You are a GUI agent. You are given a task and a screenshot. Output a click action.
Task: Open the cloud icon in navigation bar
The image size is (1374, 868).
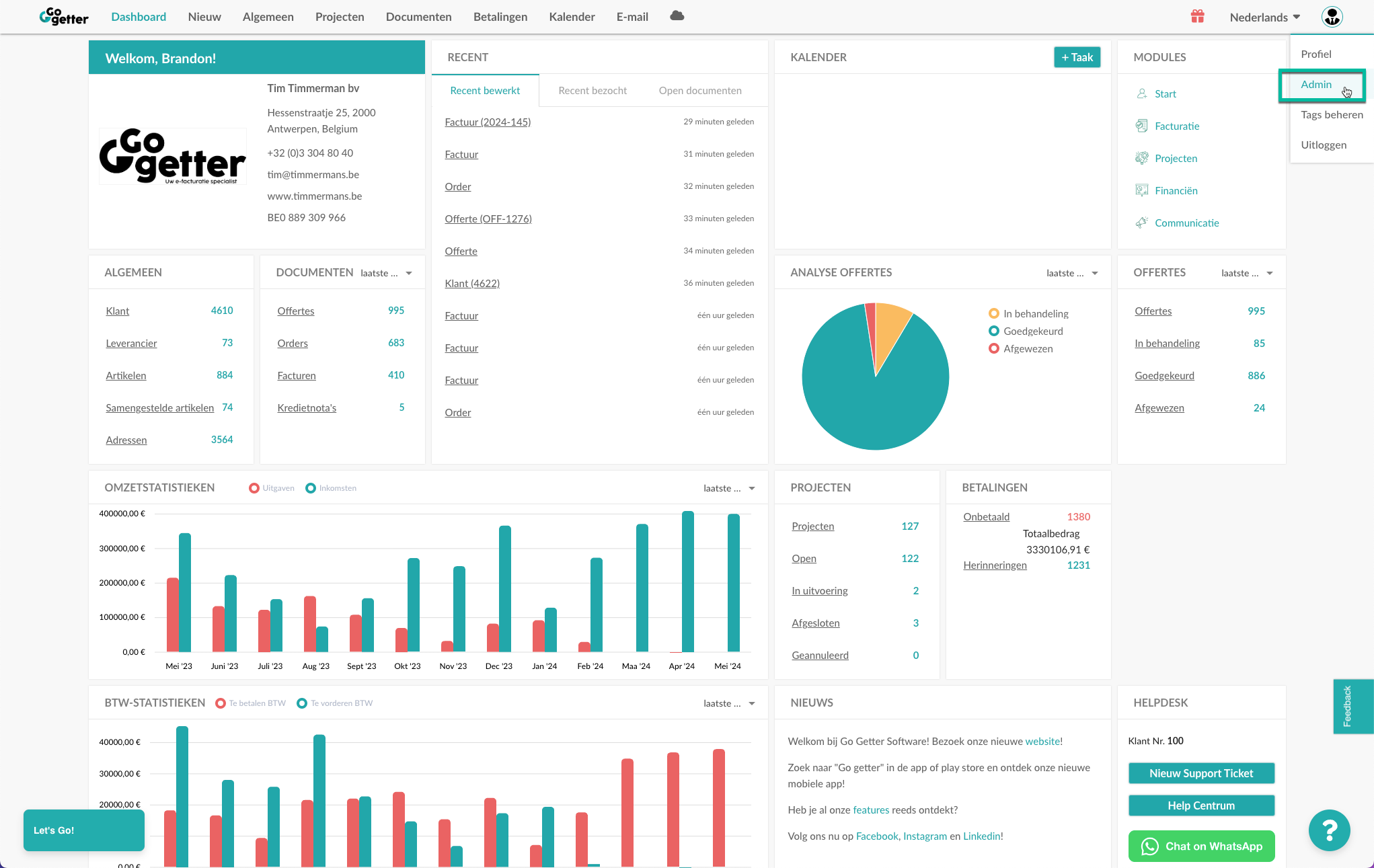point(677,16)
